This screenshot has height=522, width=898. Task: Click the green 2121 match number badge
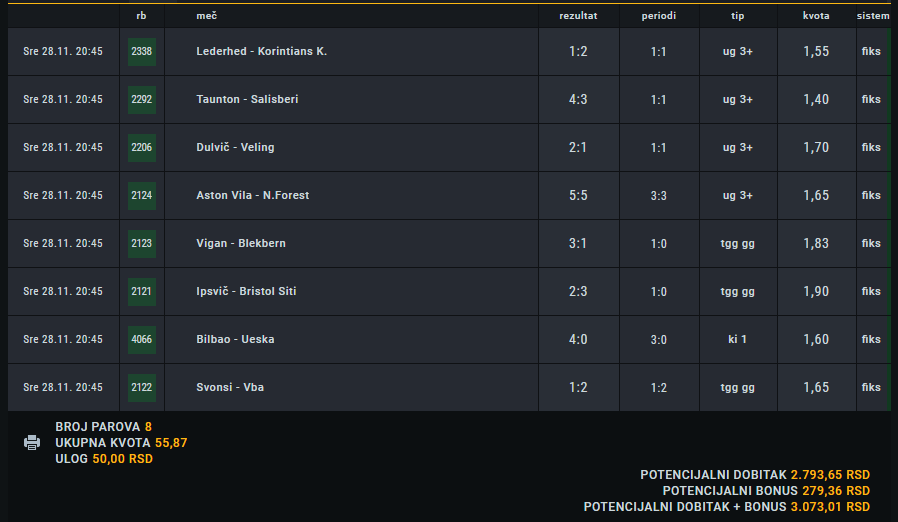pos(141,291)
